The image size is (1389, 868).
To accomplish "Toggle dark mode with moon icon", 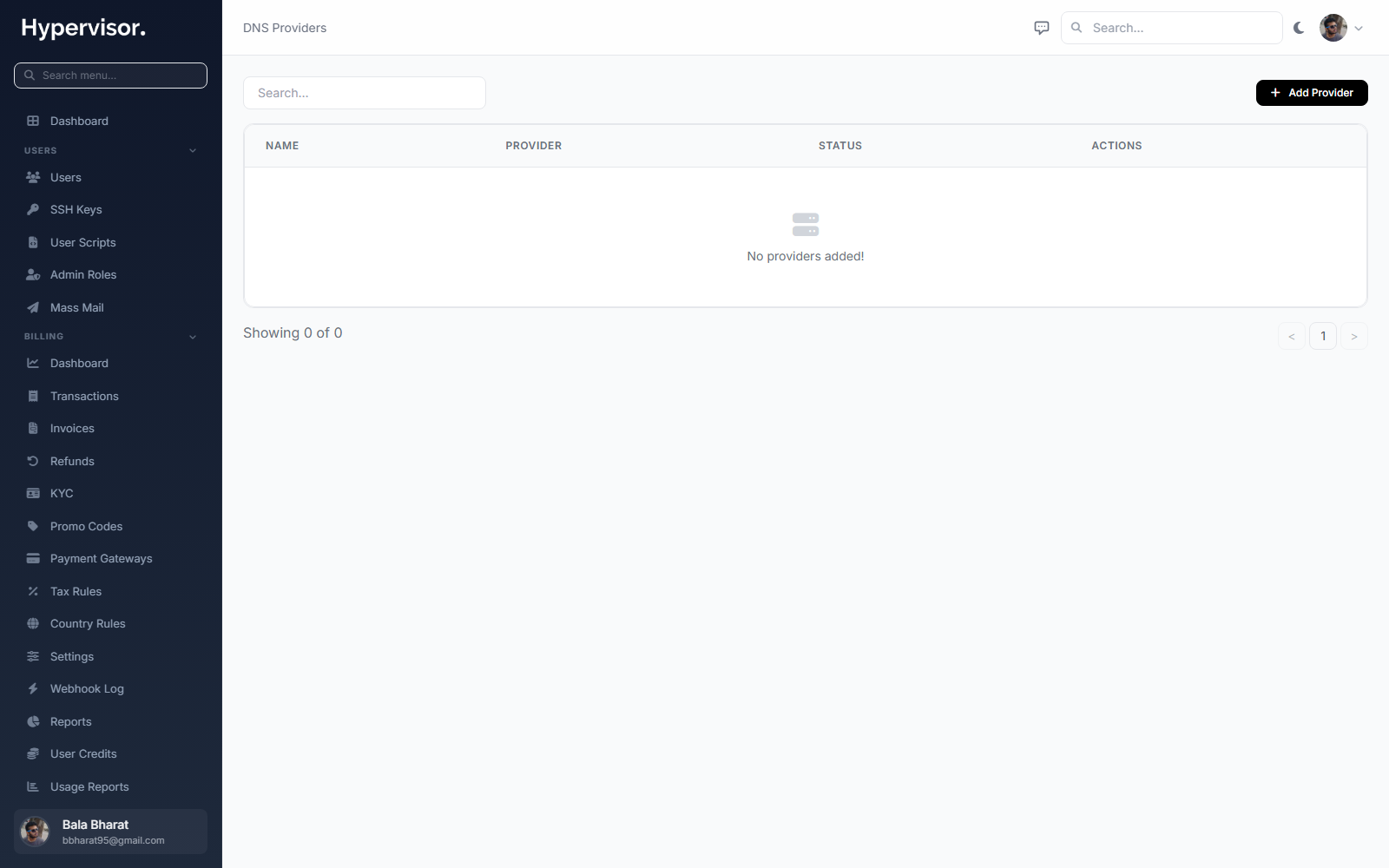I will click(1299, 28).
